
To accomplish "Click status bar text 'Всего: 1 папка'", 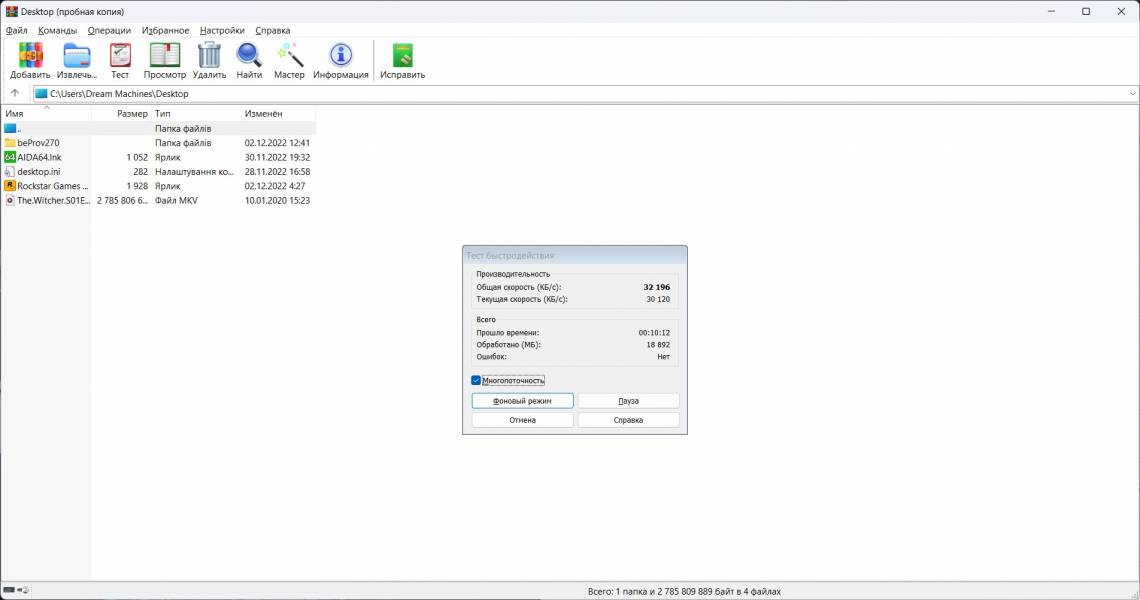I will [620, 591].
